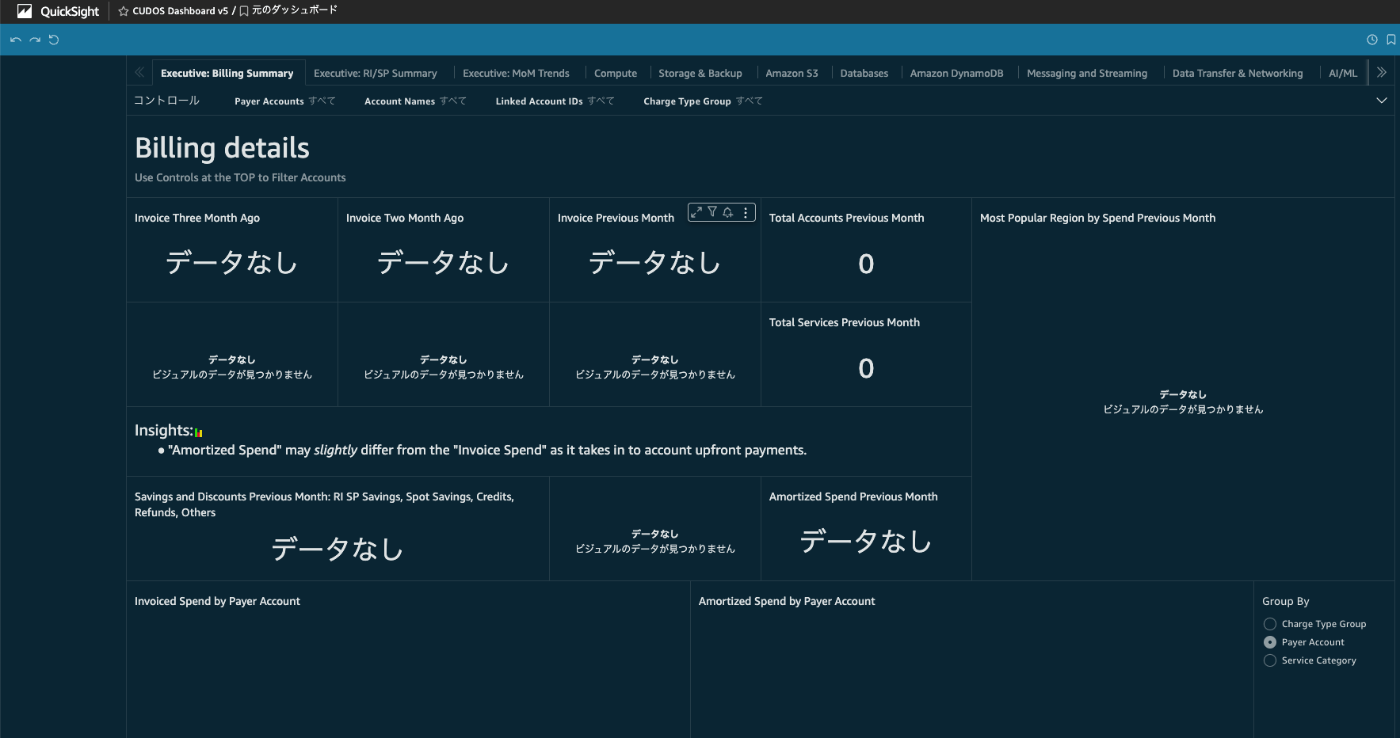
Task: Click the clock history icon top right
Action: pyautogui.click(x=1371, y=39)
